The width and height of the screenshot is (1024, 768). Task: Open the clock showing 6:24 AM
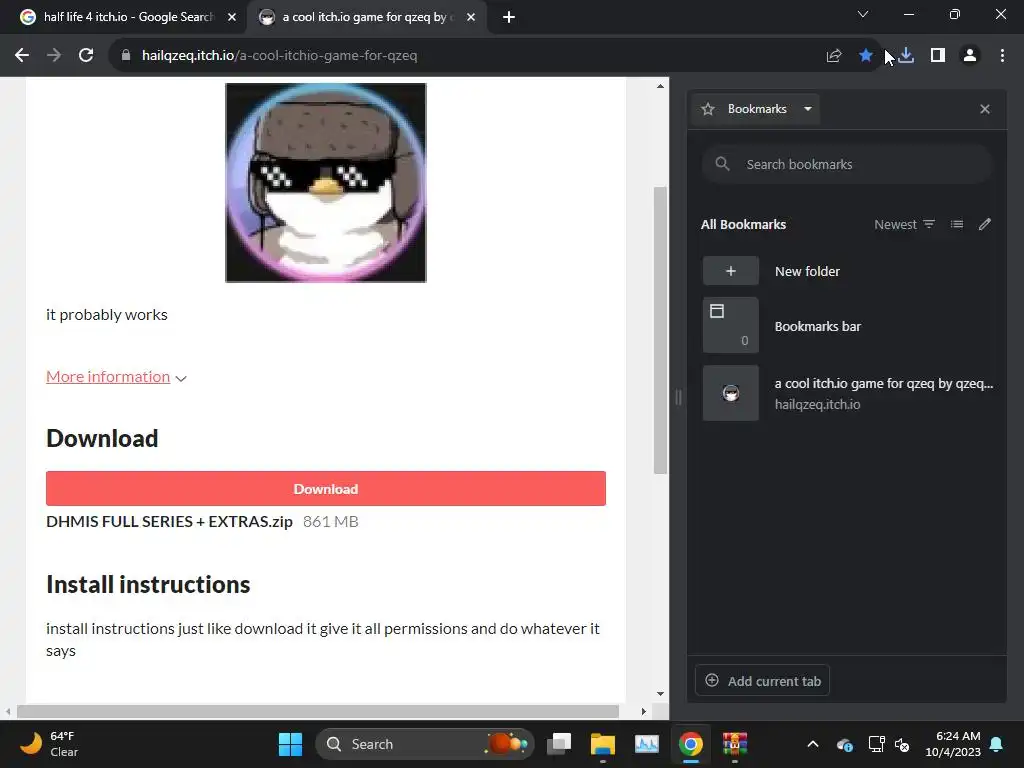(953, 744)
